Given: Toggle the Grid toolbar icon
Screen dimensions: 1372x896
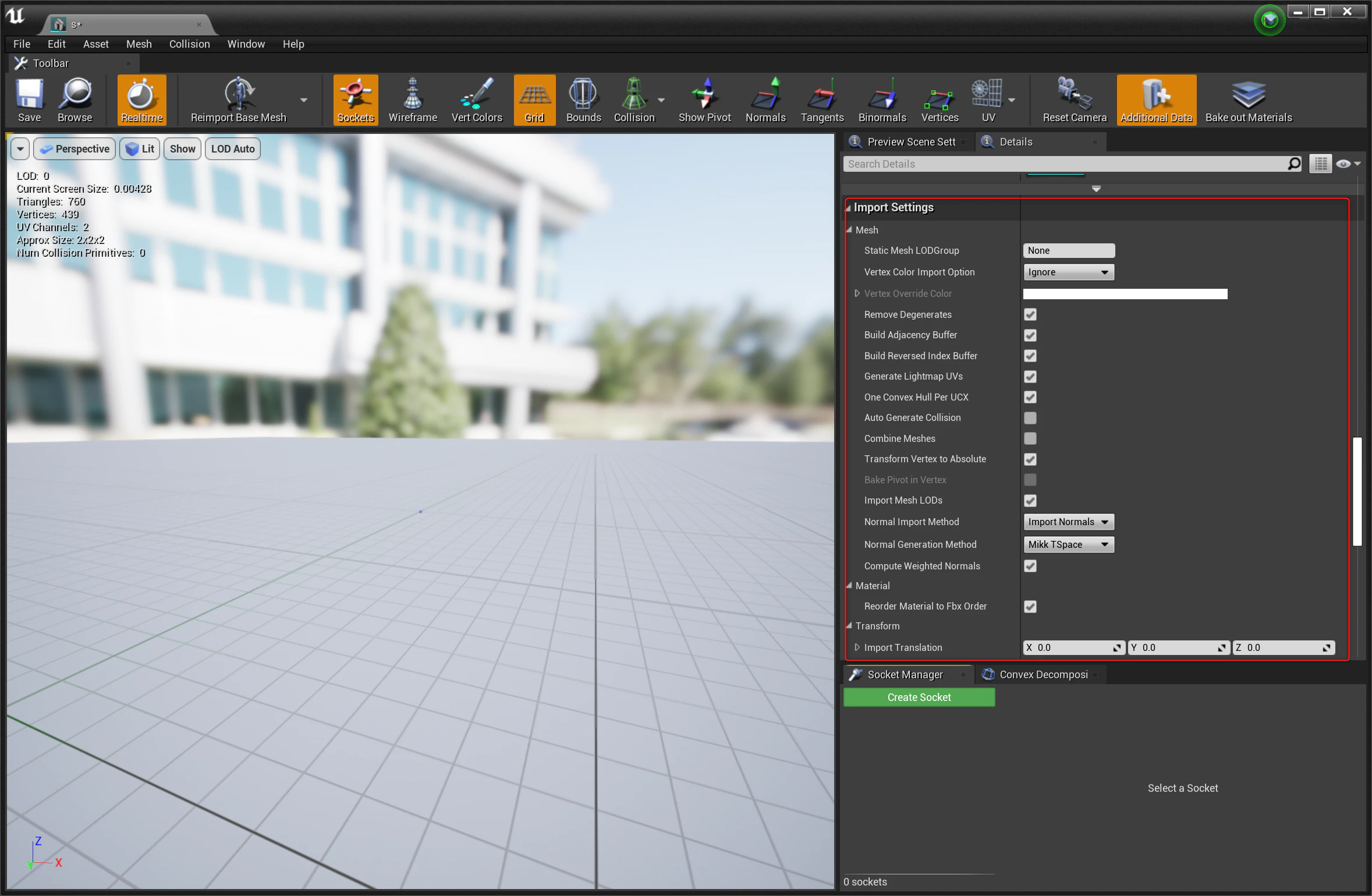Looking at the screenshot, I should [534, 100].
